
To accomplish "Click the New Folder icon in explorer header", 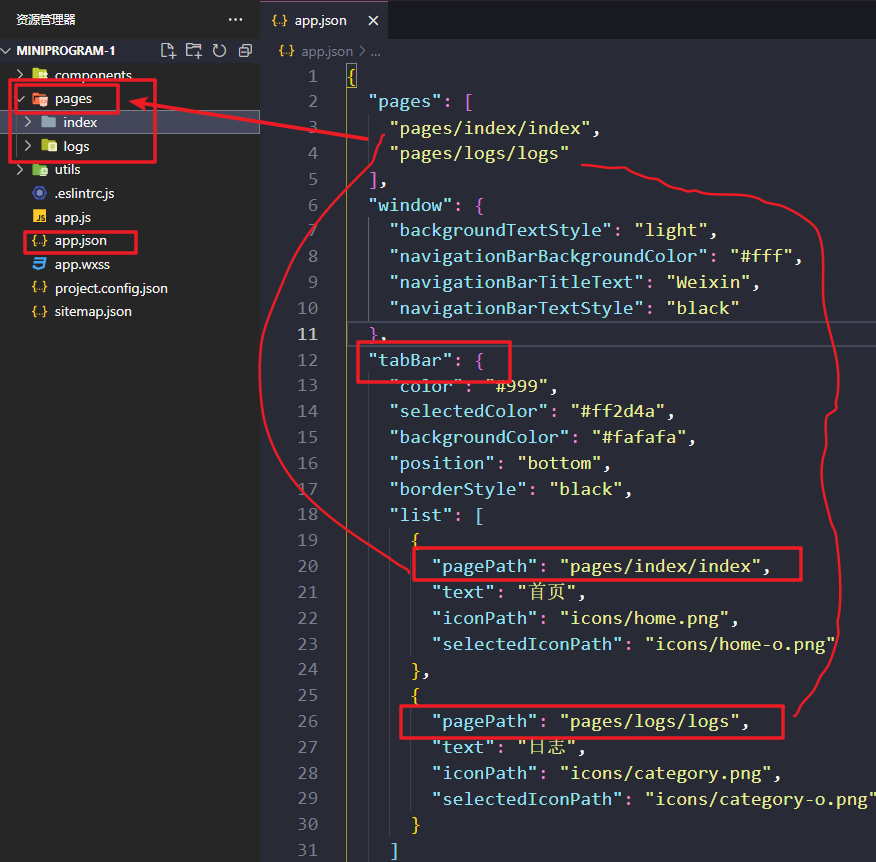I will pyautogui.click(x=193, y=51).
